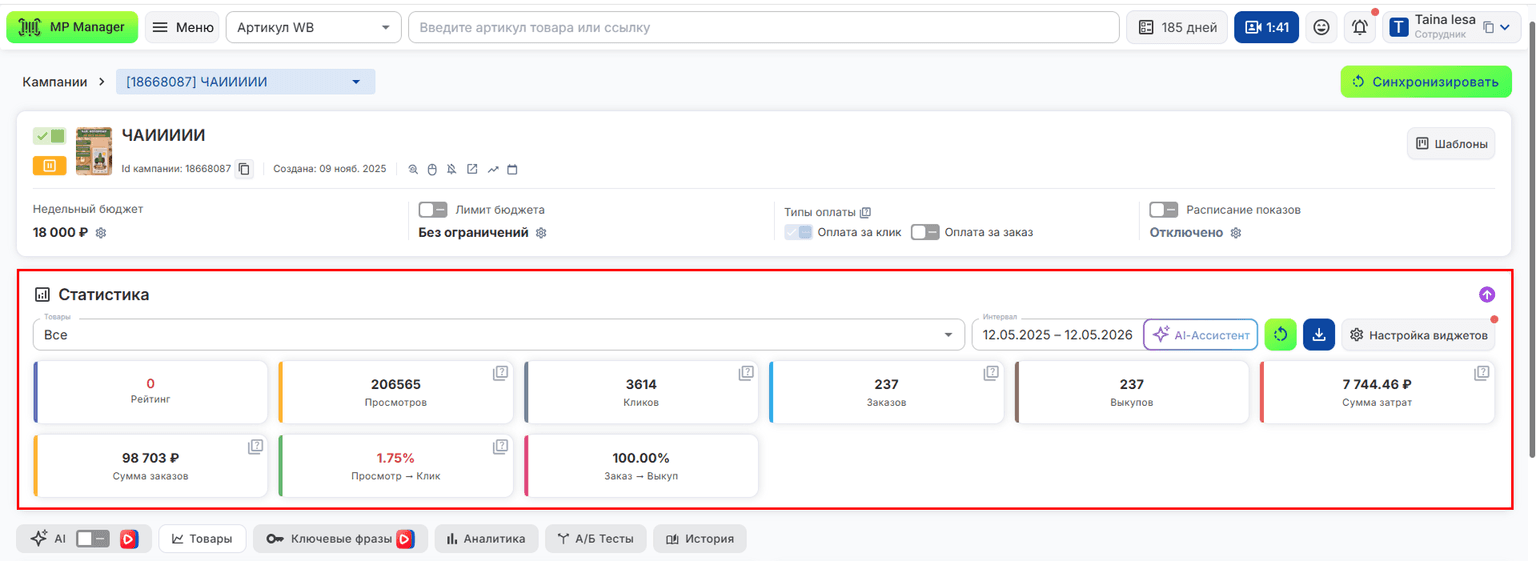Click the trend line chart icon
Image resolution: width=1536 pixels, height=561 pixels.
pyautogui.click(x=492, y=169)
